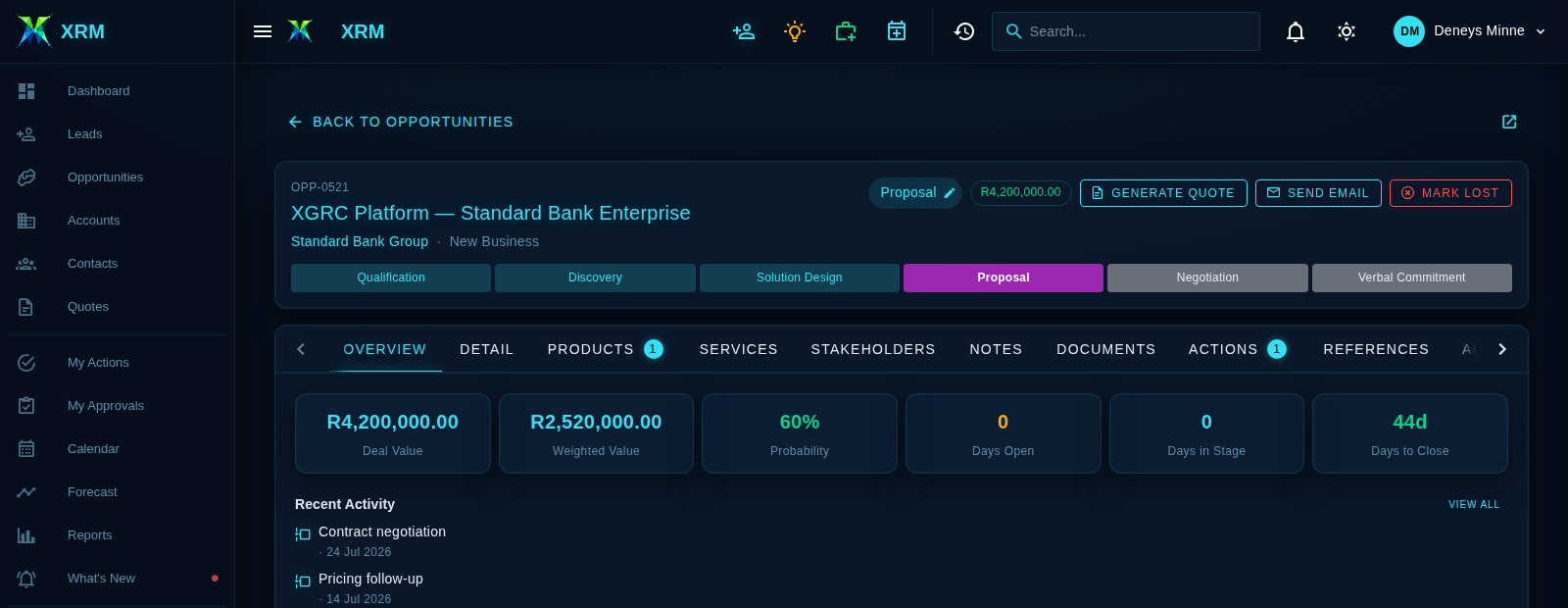Viewport: 1568px width, 608px height.
Task: Open My Approvals via its clipboard icon
Action: point(26,406)
